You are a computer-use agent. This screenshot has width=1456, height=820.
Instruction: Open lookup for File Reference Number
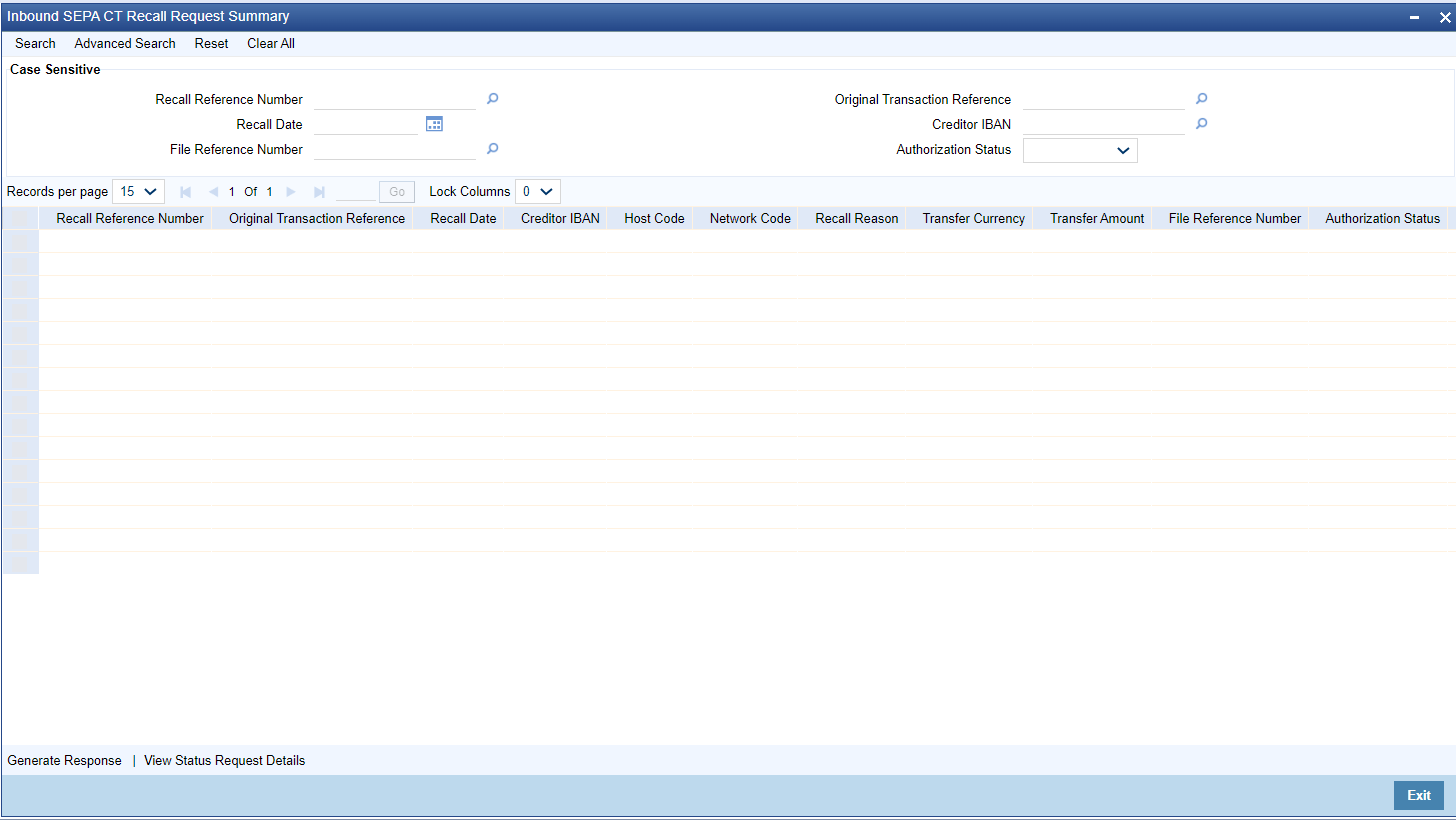point(492,148)
